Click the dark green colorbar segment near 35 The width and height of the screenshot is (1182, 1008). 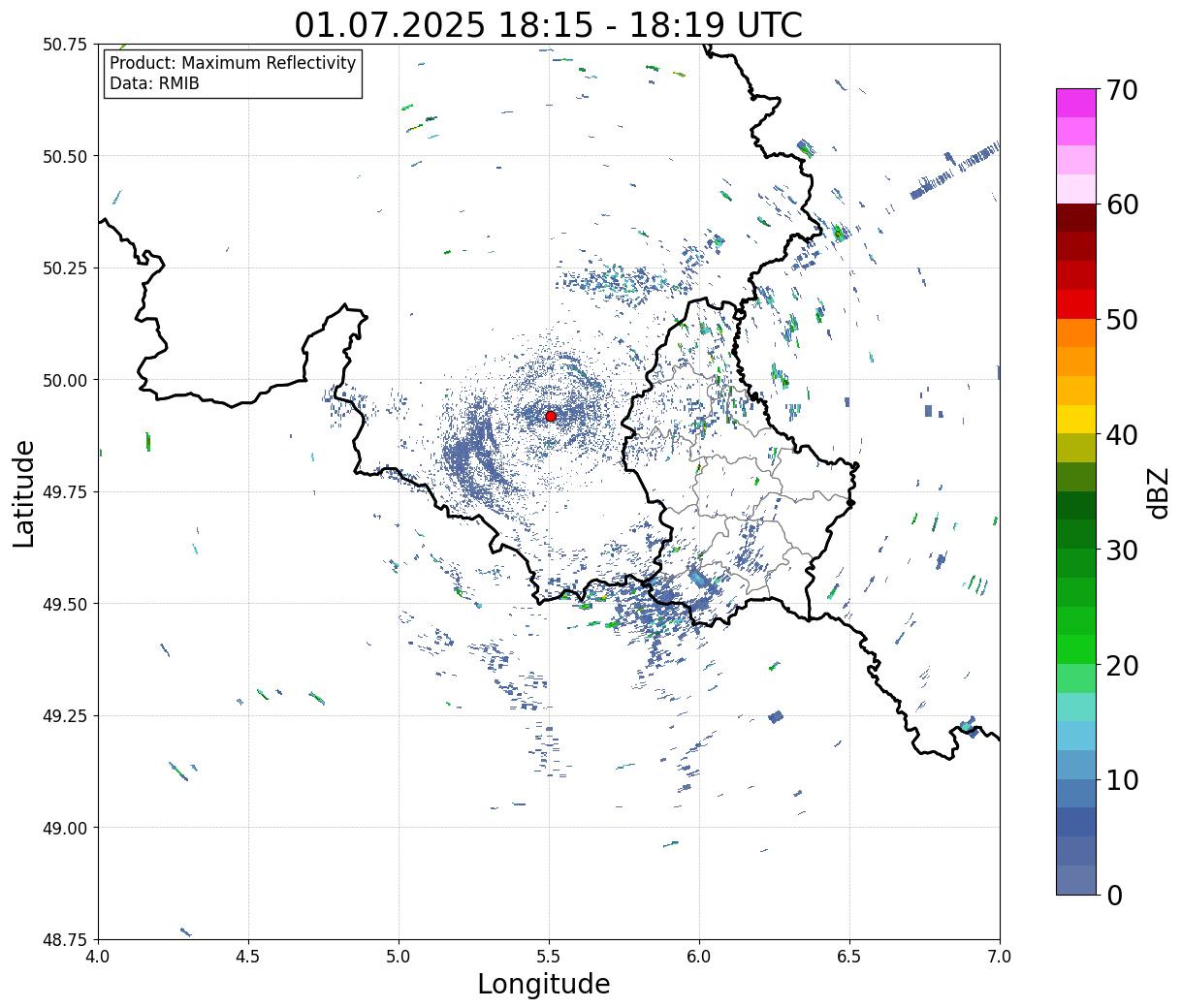click(1076, 505)
